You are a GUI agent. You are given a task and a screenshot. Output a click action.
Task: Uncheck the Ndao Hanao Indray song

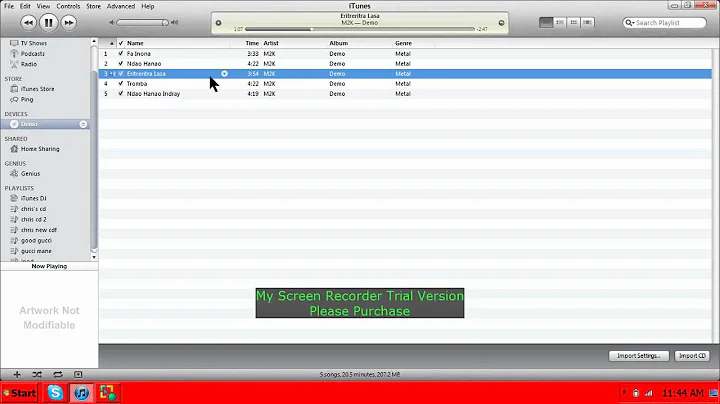(121, 94)
